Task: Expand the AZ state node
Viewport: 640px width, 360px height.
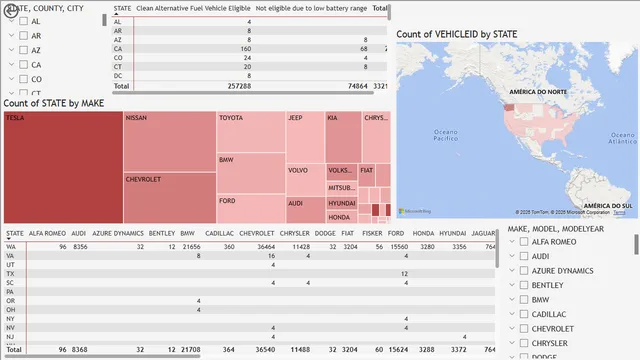Action: pos(11,50)
